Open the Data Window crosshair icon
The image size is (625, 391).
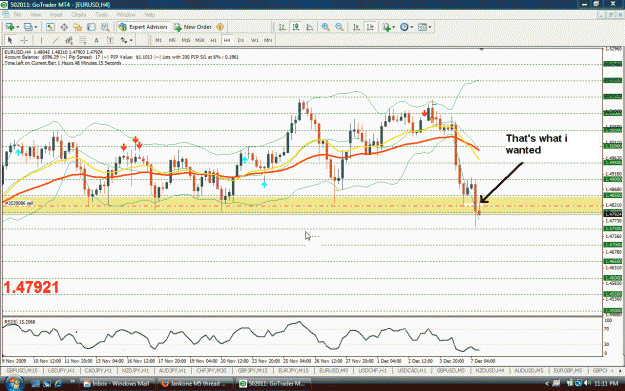64,27
